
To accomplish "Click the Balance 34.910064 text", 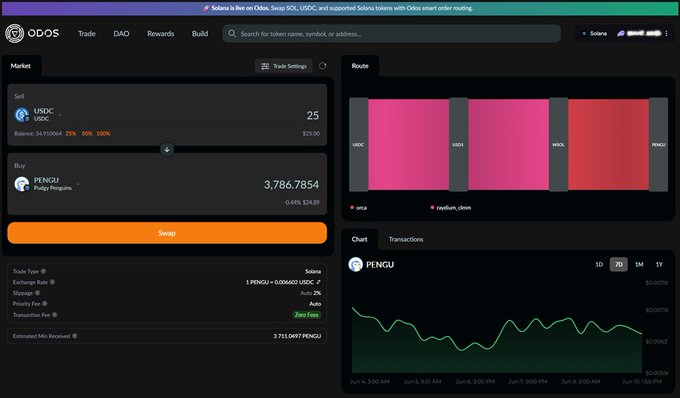I will tap(38, 134).
